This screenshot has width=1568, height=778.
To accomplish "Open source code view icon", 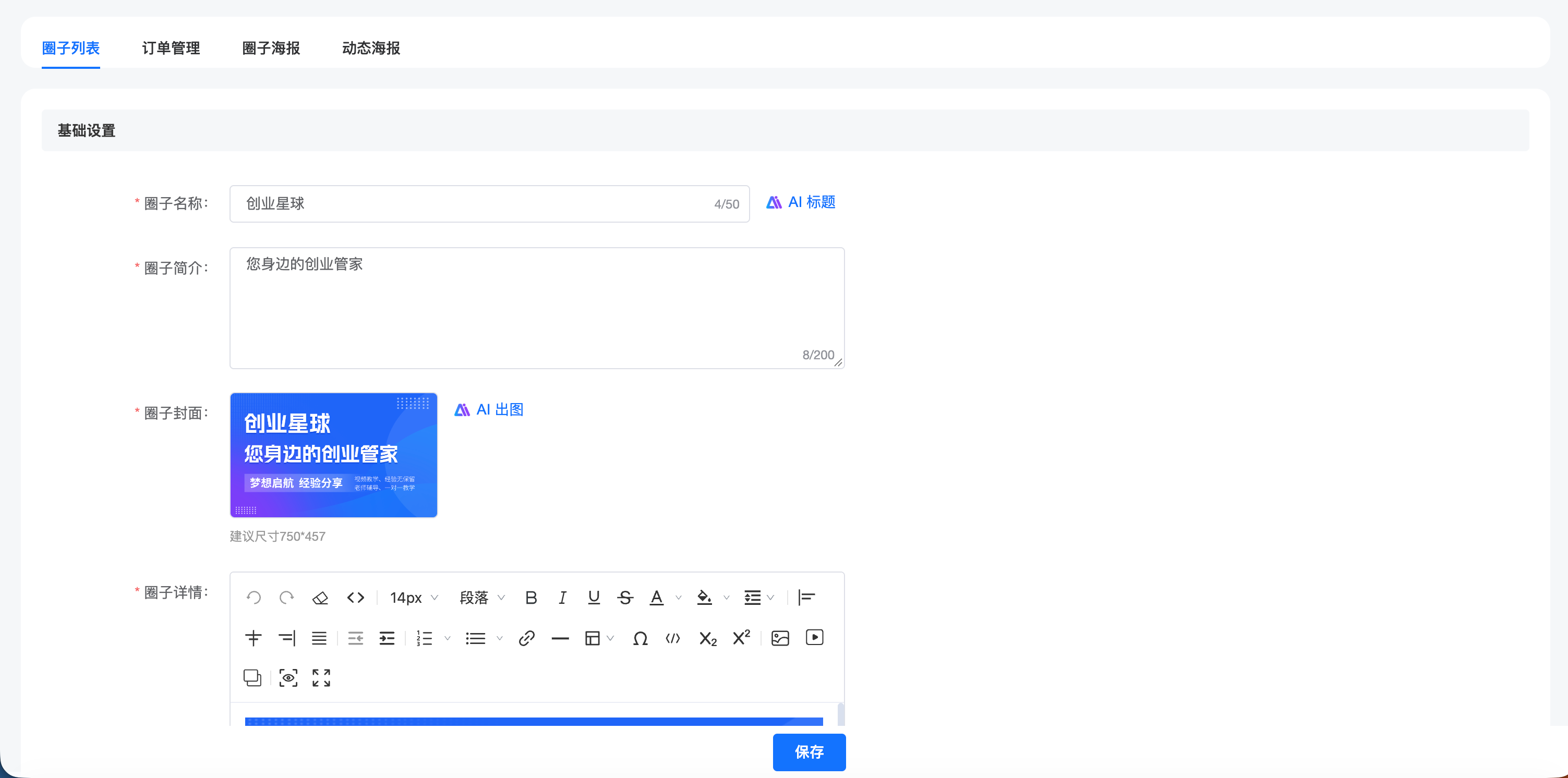I will point(355,598).
